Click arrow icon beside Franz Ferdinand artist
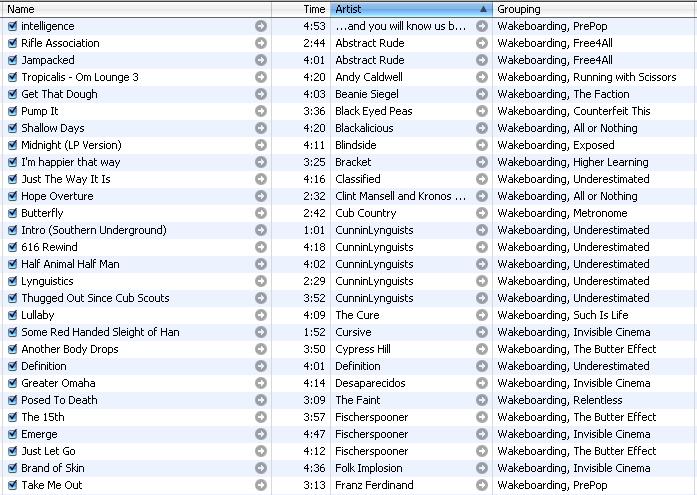 point(482,485)
